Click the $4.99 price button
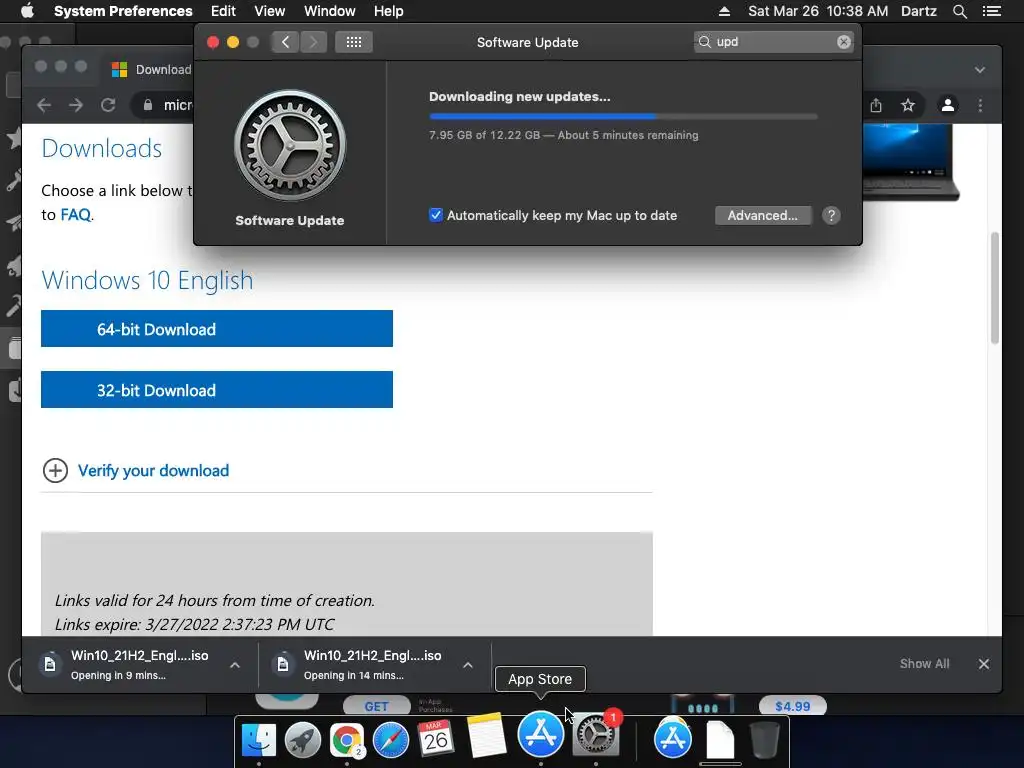This screenshot has height=768, width=1024. tap(792, 706)
